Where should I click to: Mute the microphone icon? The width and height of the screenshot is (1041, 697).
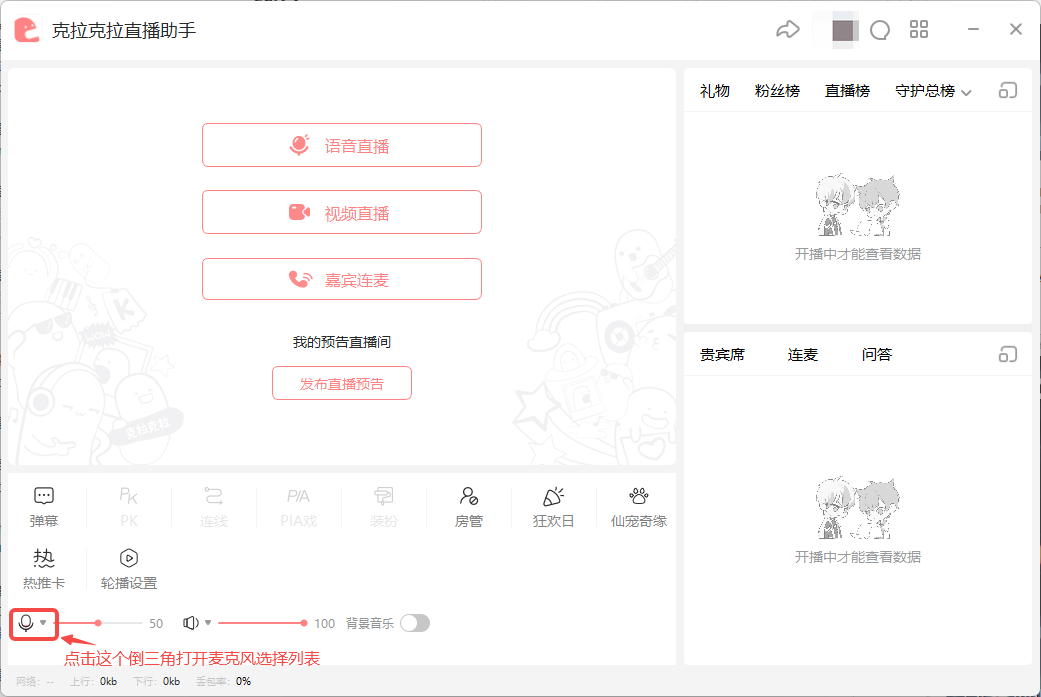[x=26, y=623]
